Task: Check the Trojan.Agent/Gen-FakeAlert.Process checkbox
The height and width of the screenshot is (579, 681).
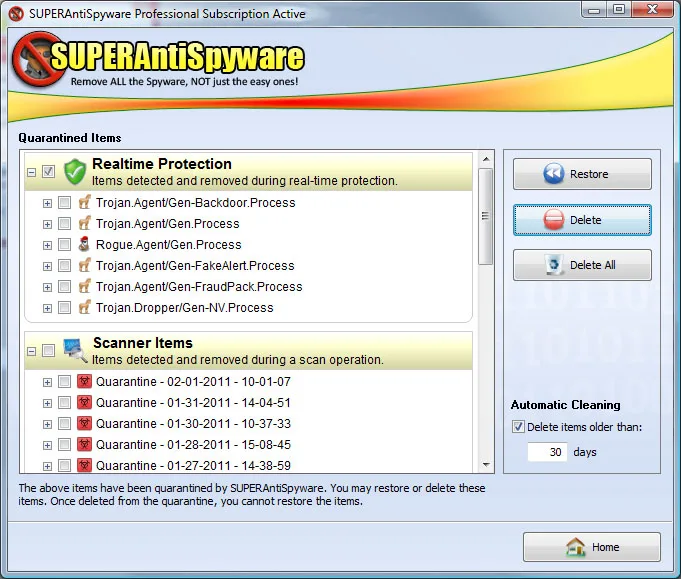Action: tap(64, 265)
